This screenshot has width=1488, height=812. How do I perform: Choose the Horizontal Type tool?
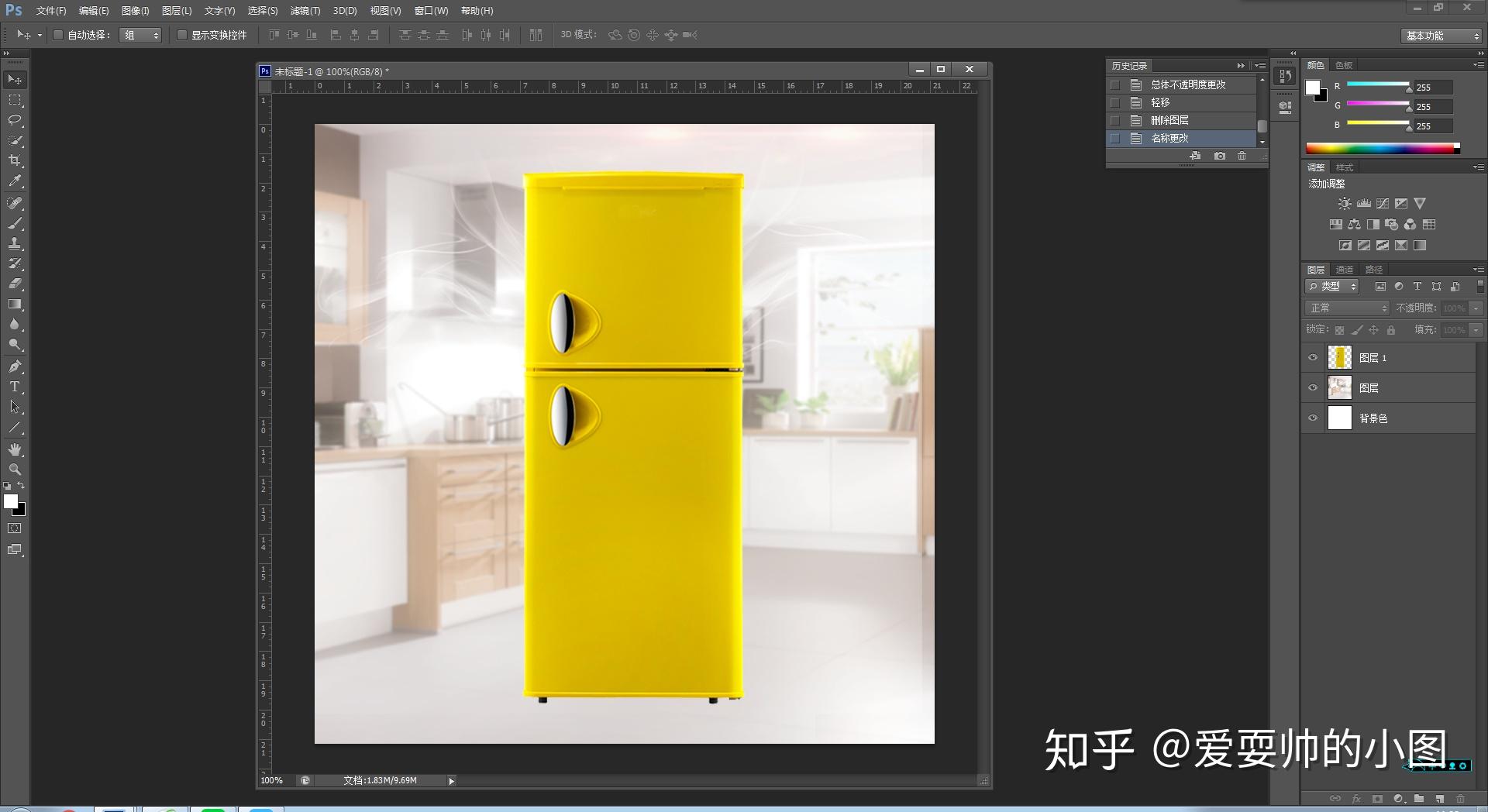point(13,387)
